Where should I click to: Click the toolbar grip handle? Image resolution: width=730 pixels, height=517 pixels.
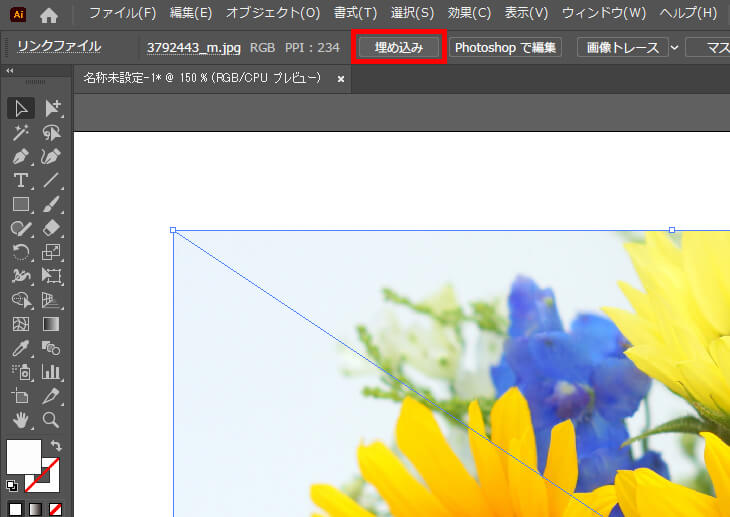(x=35, y=82)
